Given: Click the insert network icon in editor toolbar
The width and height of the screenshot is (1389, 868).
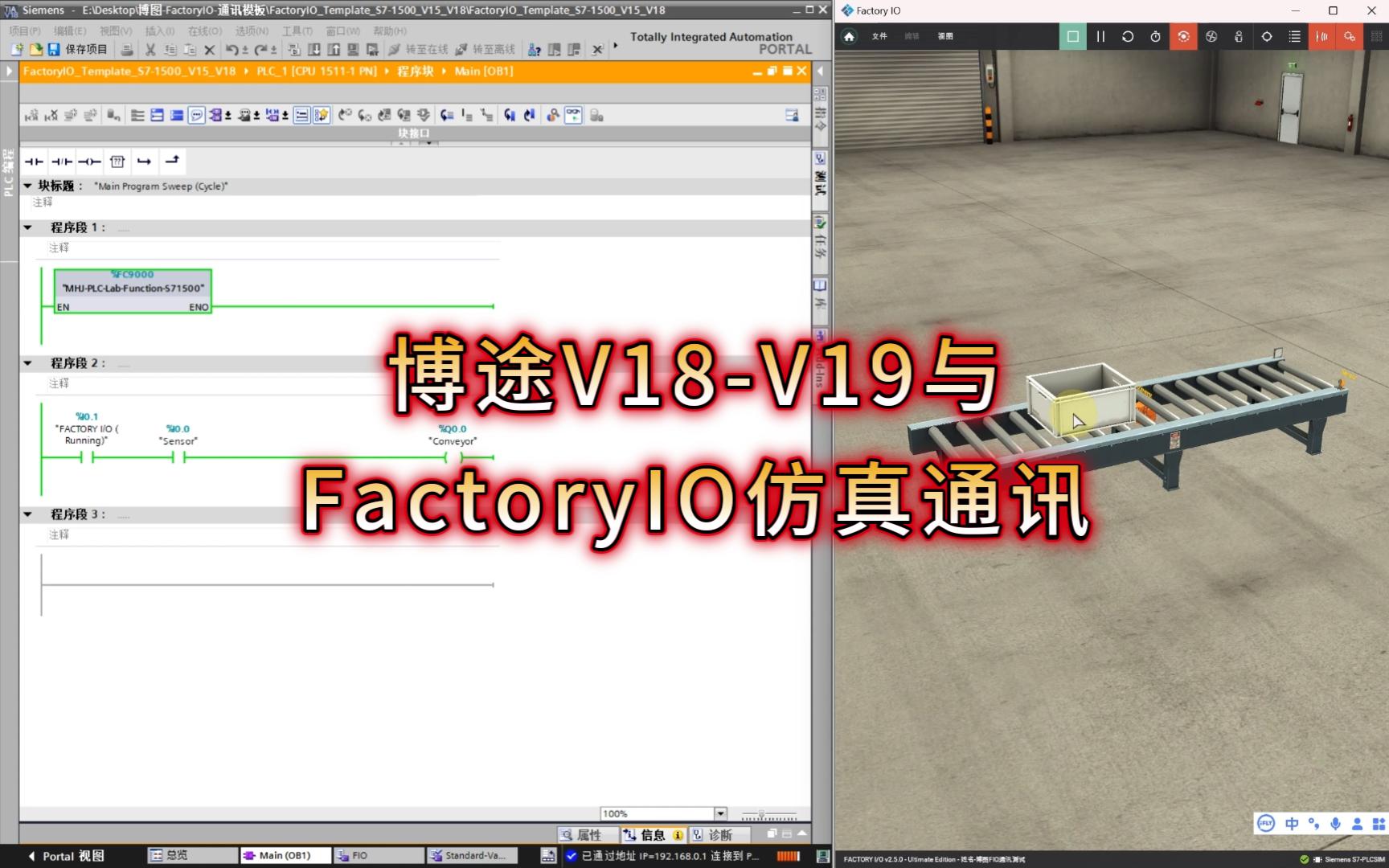Looking at the screenshot, I should pos(31,116).
